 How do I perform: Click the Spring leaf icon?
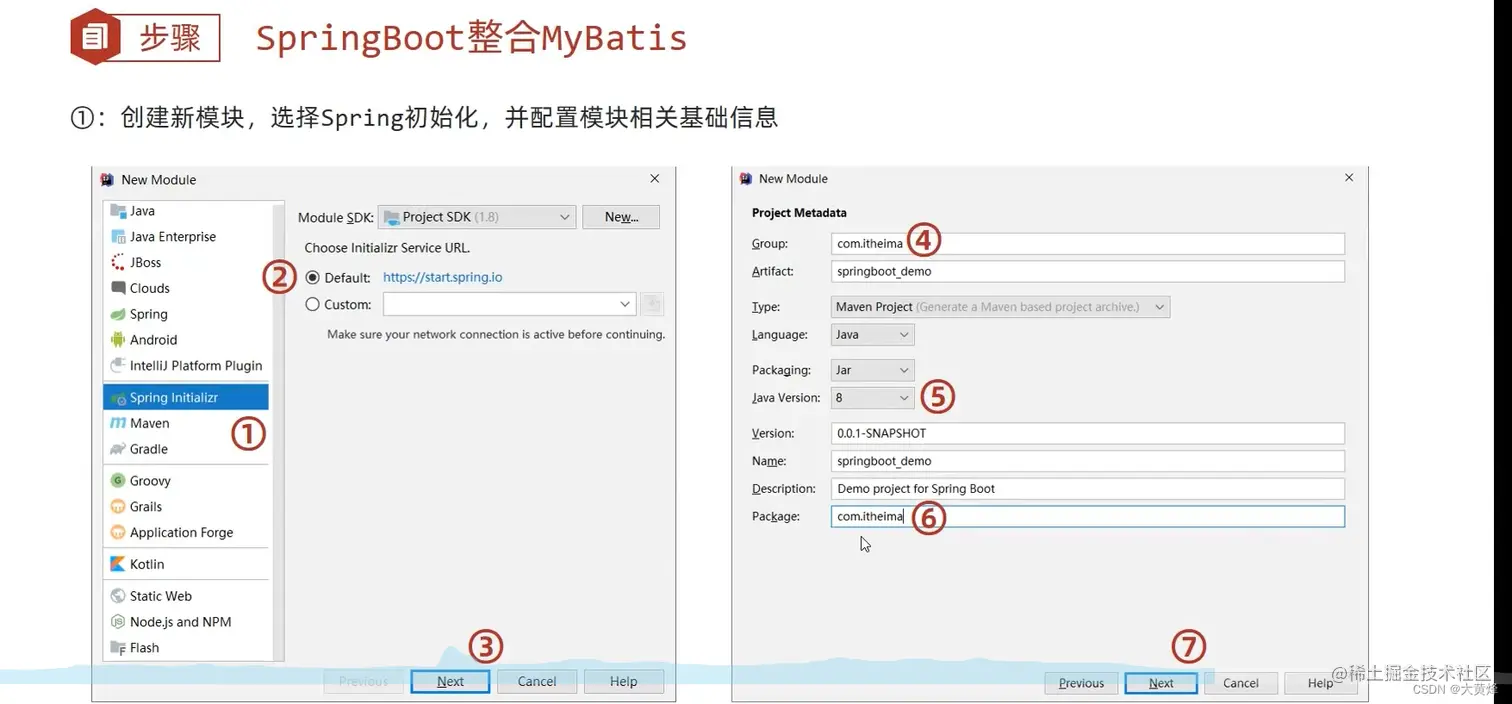point(118,314)
